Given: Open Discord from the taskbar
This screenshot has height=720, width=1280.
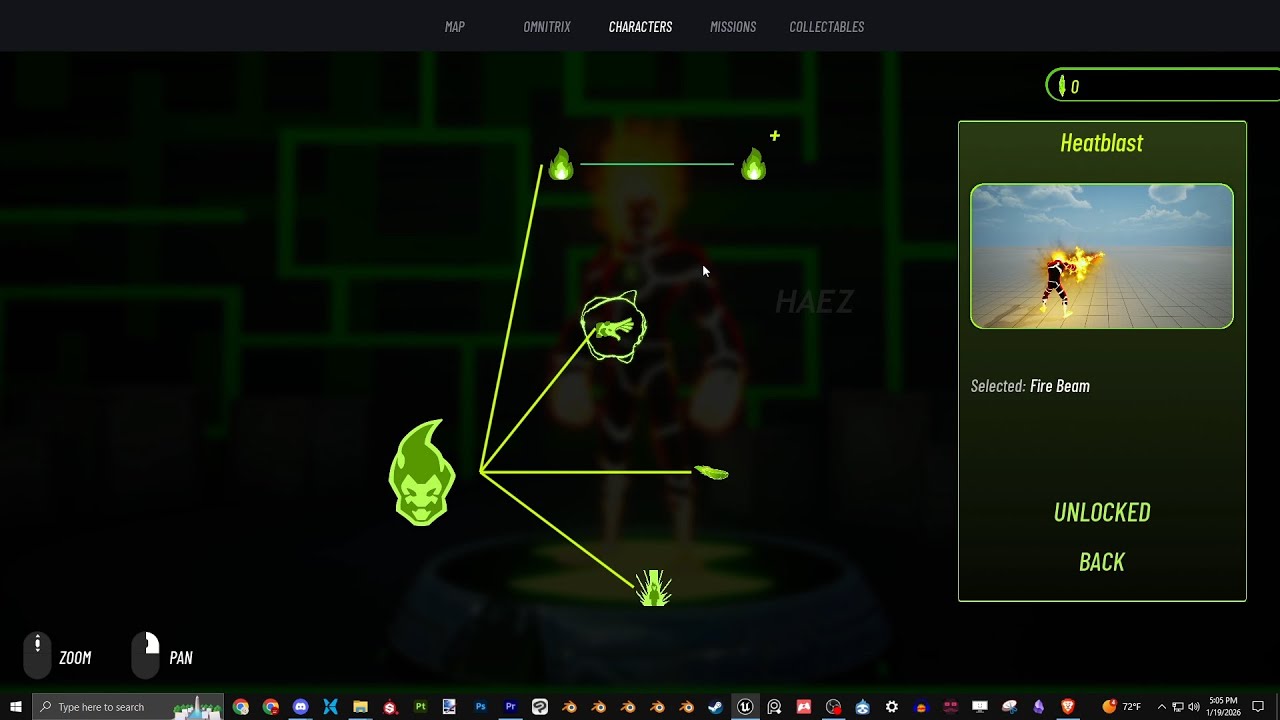Looking at the screenshot, I should [x=300, y=707].
